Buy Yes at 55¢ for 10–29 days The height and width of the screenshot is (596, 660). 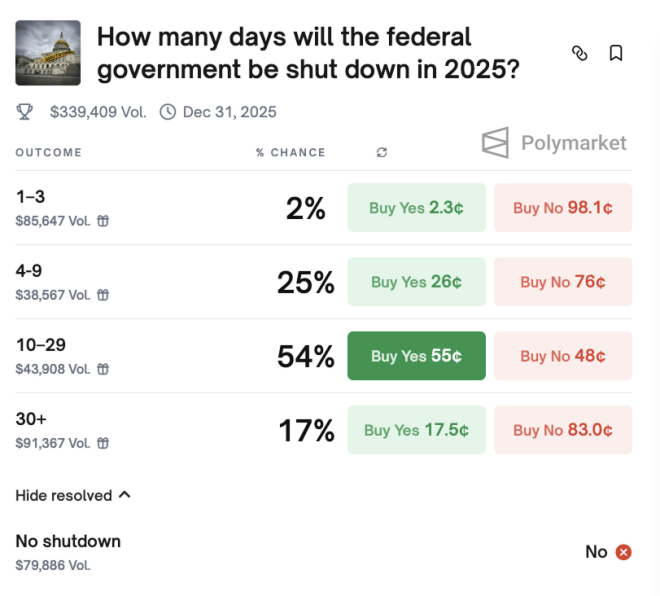tap(416, 356)
